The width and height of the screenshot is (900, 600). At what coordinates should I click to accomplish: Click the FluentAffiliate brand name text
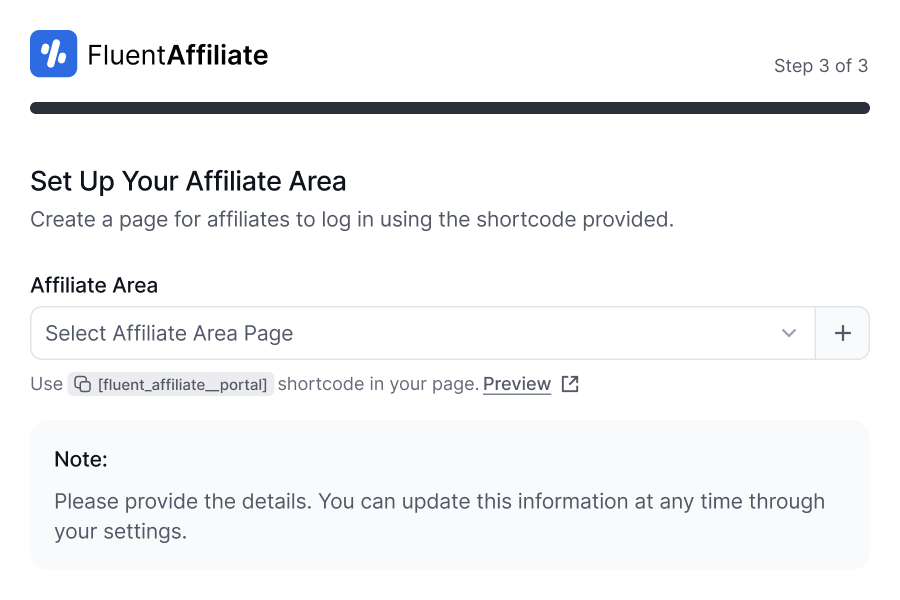pos(178,55)
